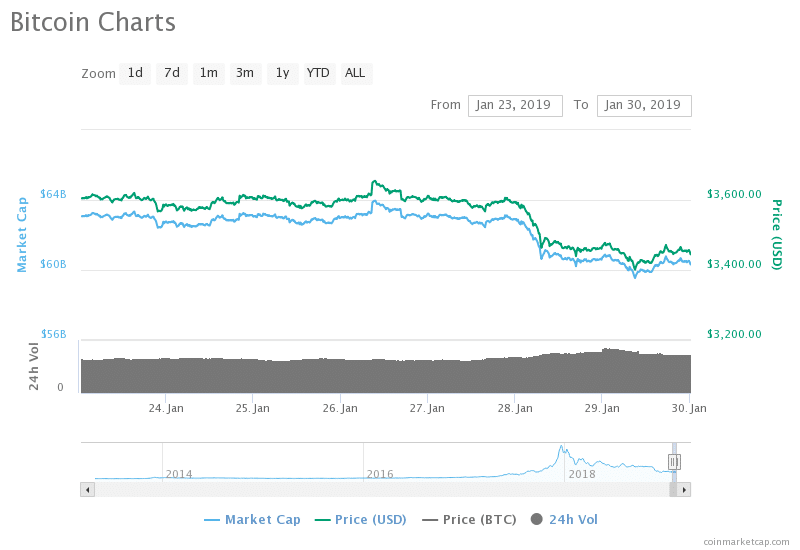Edit the To date field
The image size is (800, 550).
(644, 106)
